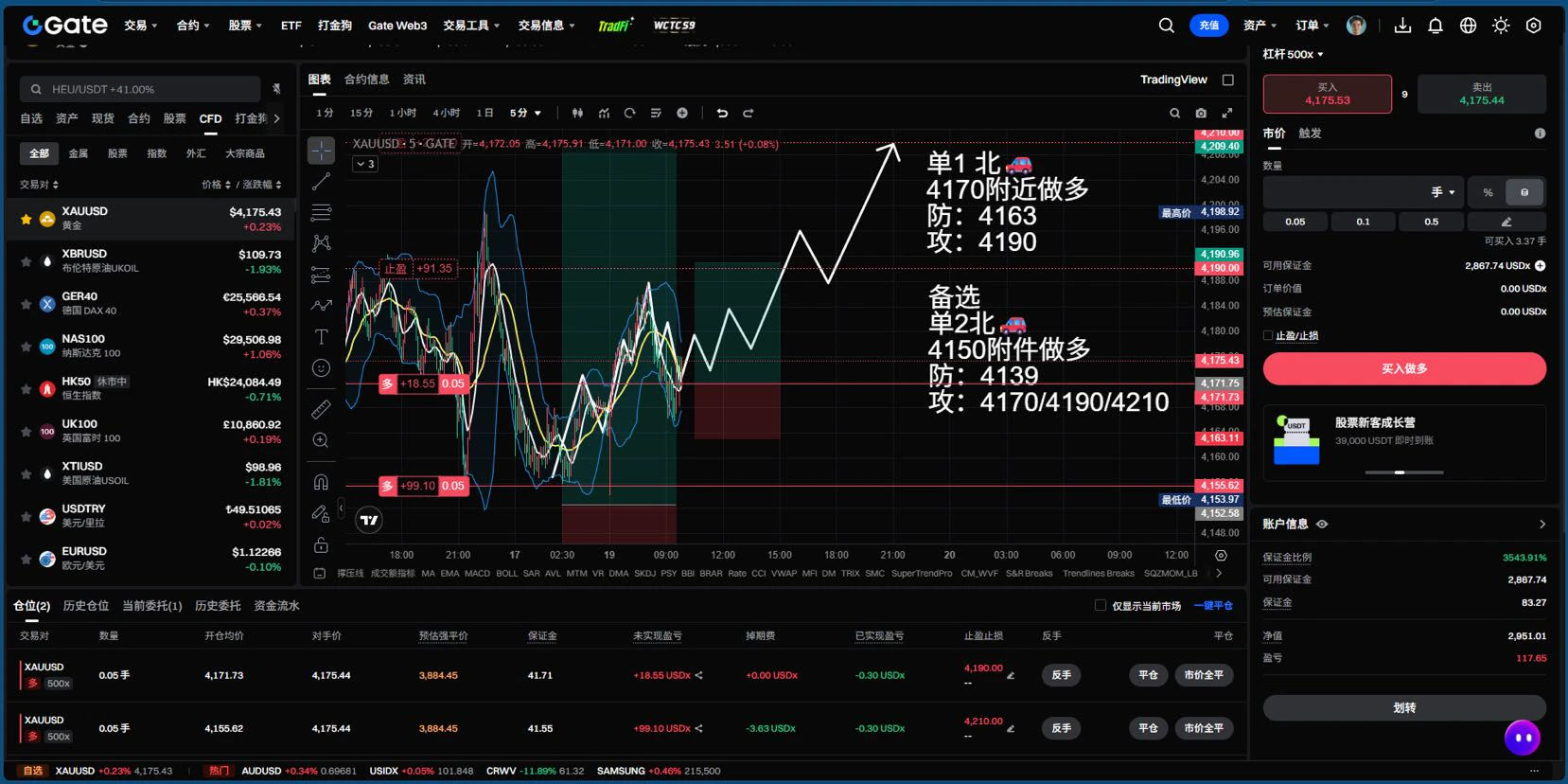
Task: Open the 5分 timeframe dropdown
Action: [x=525, y=113]
